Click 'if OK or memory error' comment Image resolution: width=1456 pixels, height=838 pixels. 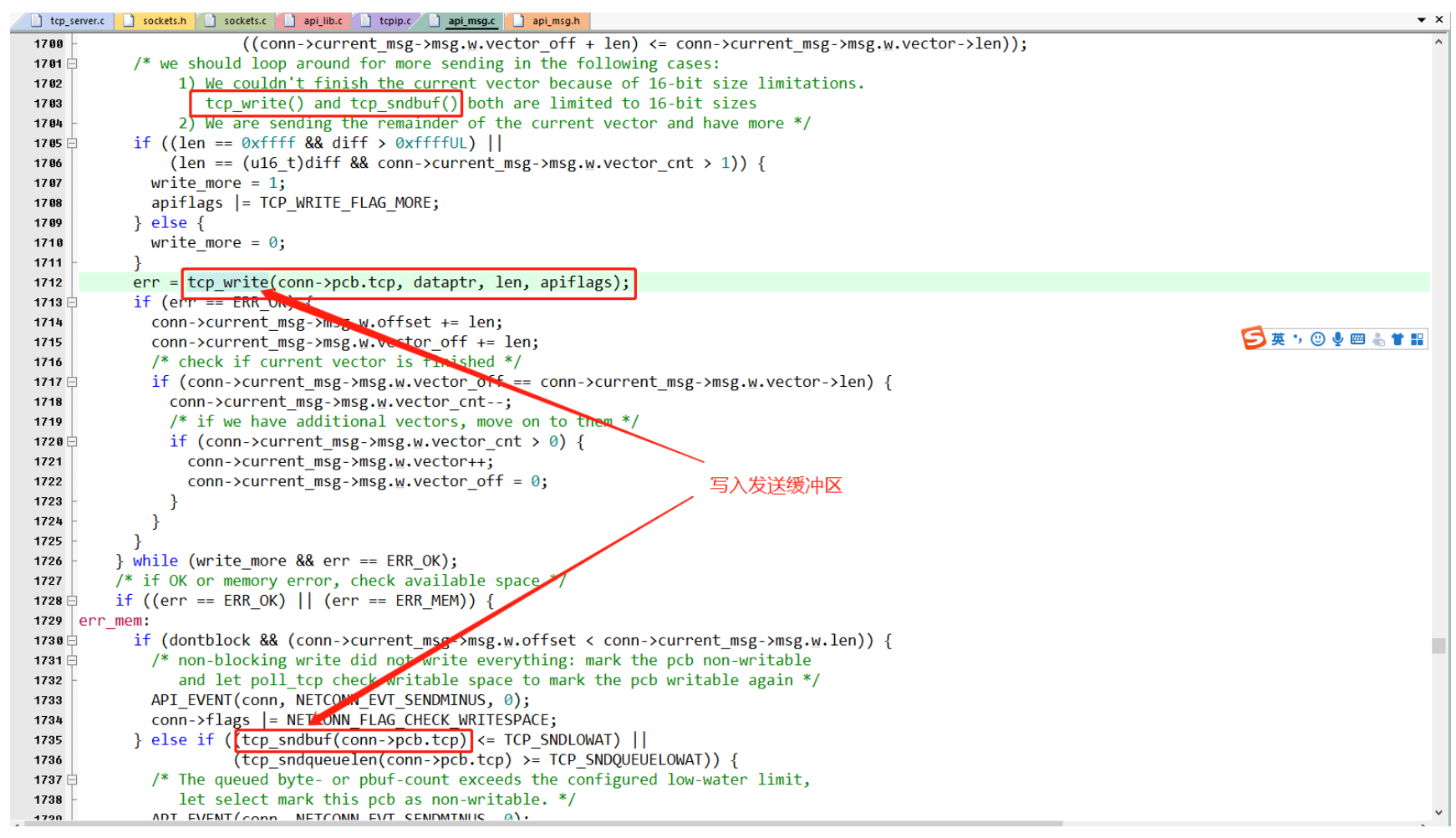341,582
